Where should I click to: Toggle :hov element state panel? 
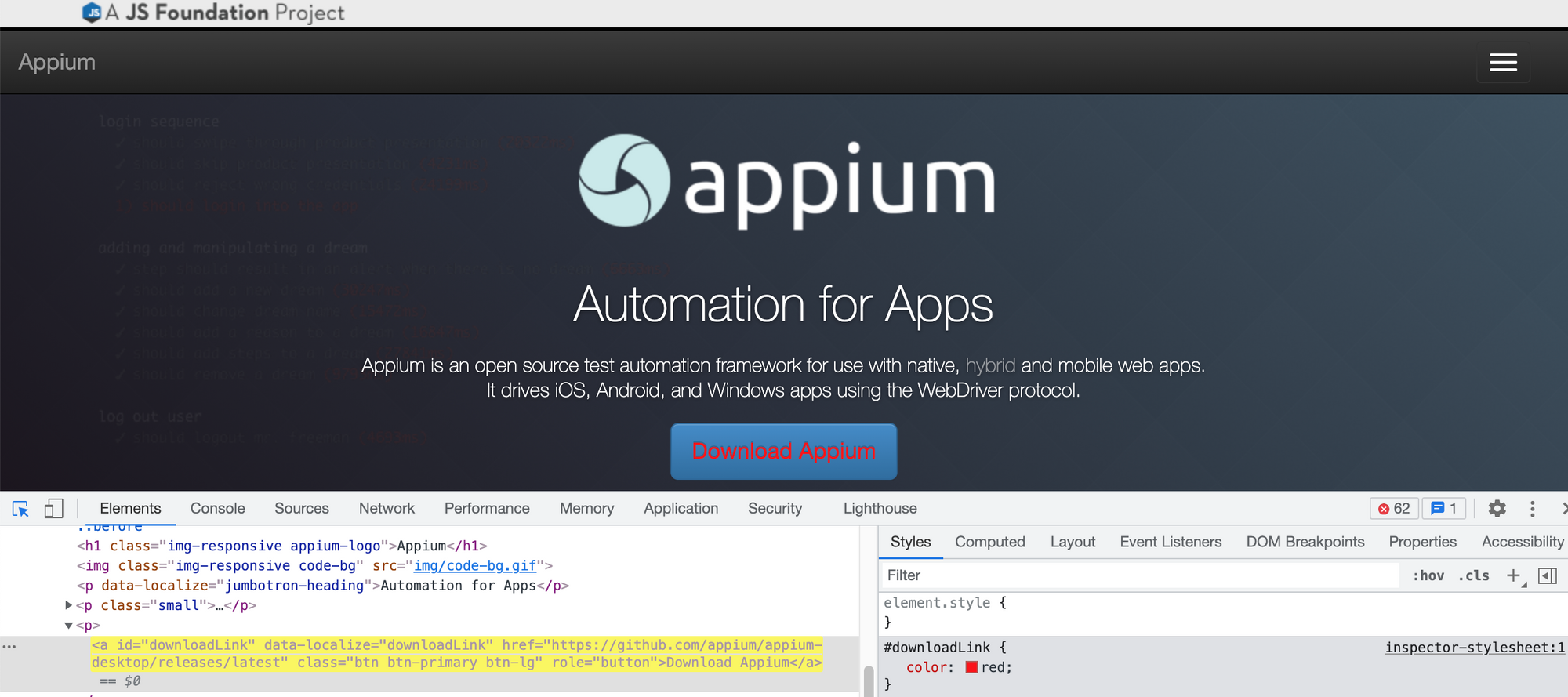[1428, 576]
